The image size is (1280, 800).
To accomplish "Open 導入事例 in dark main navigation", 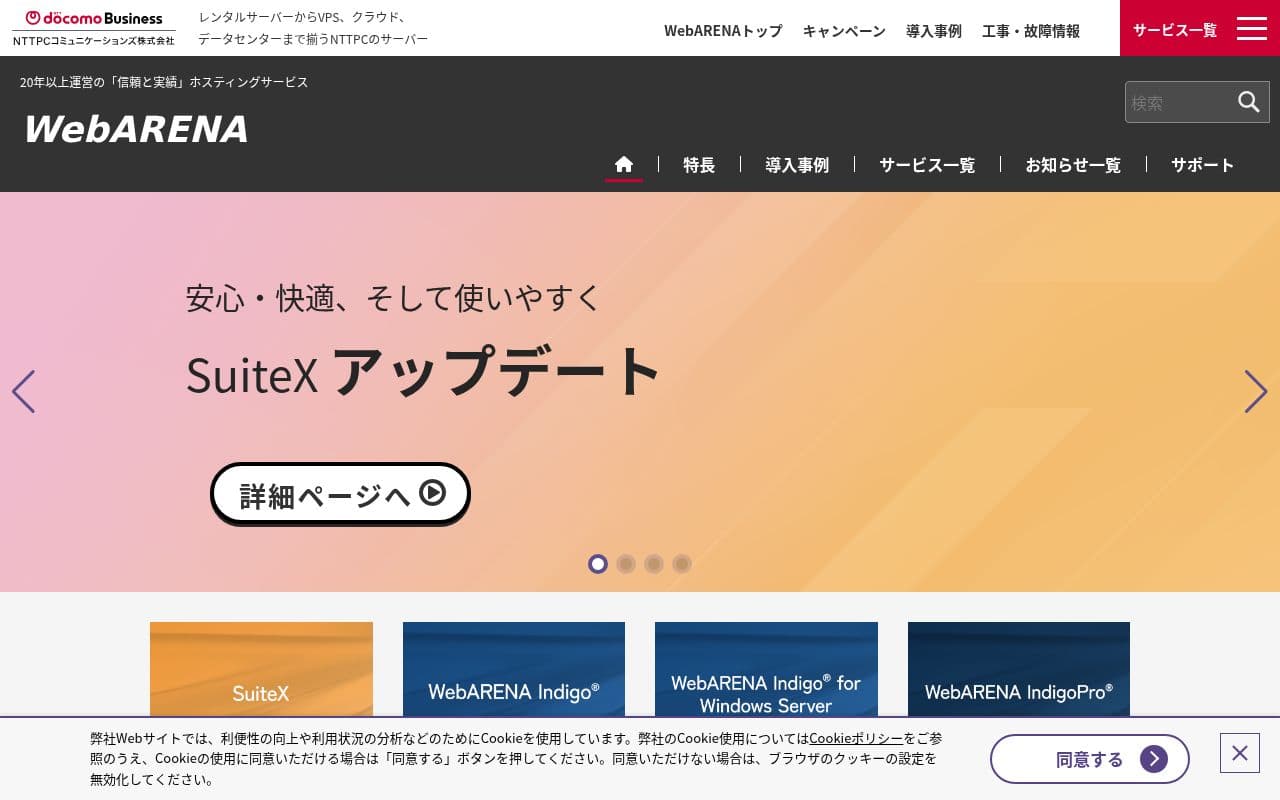I will pyautogui.click(x=797, y=165).
